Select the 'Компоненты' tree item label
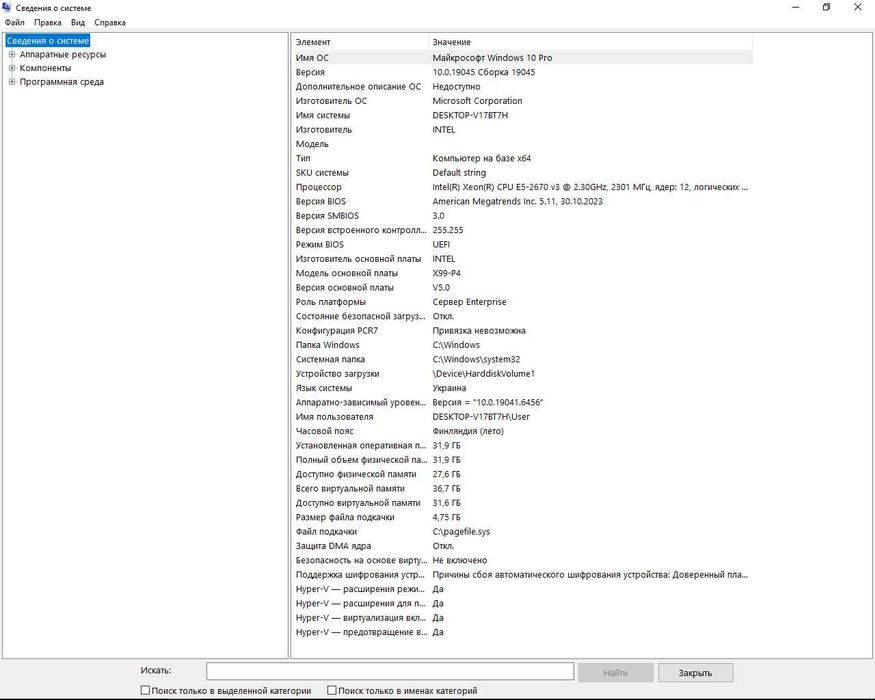 45,68
